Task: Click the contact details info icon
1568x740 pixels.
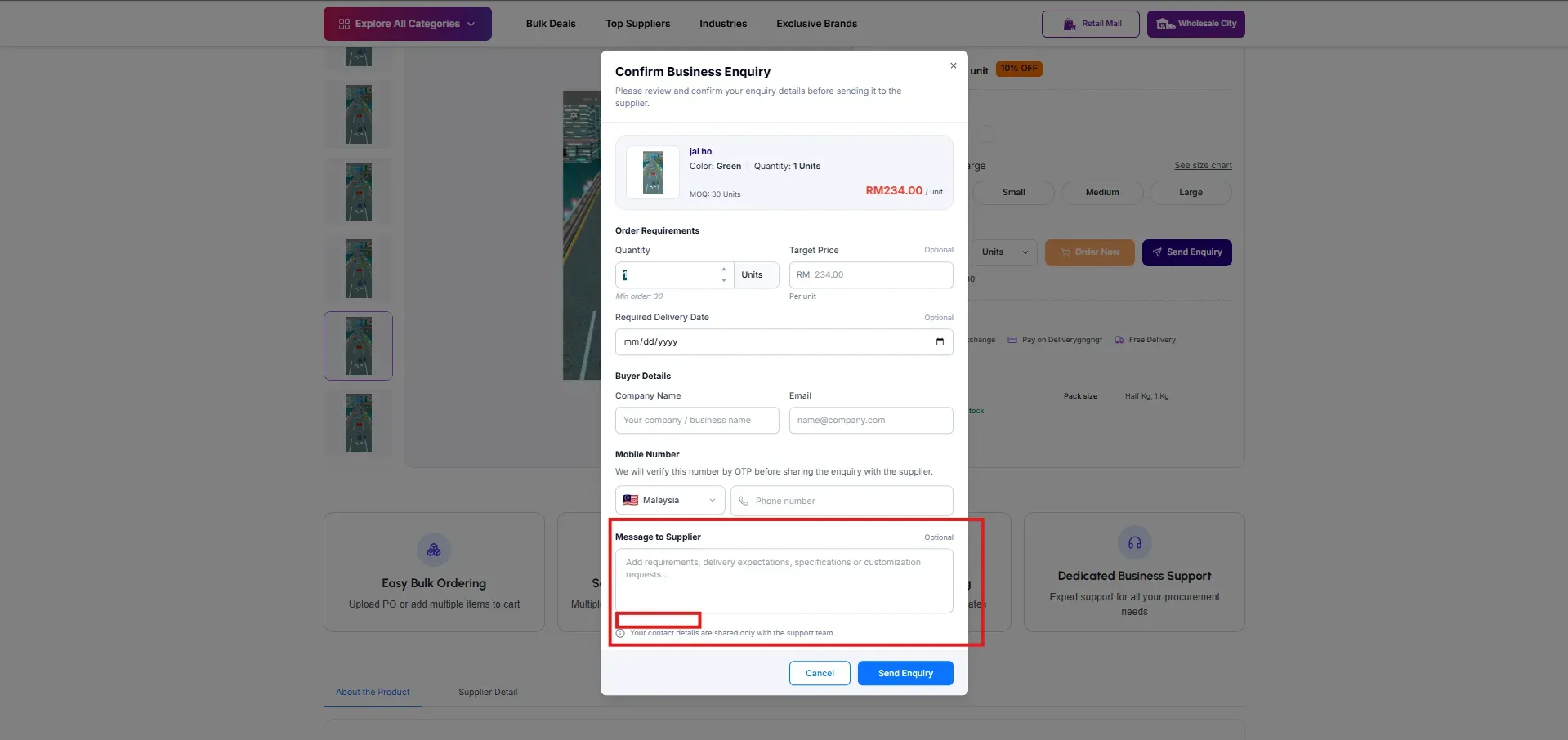Action: point(620,633)
